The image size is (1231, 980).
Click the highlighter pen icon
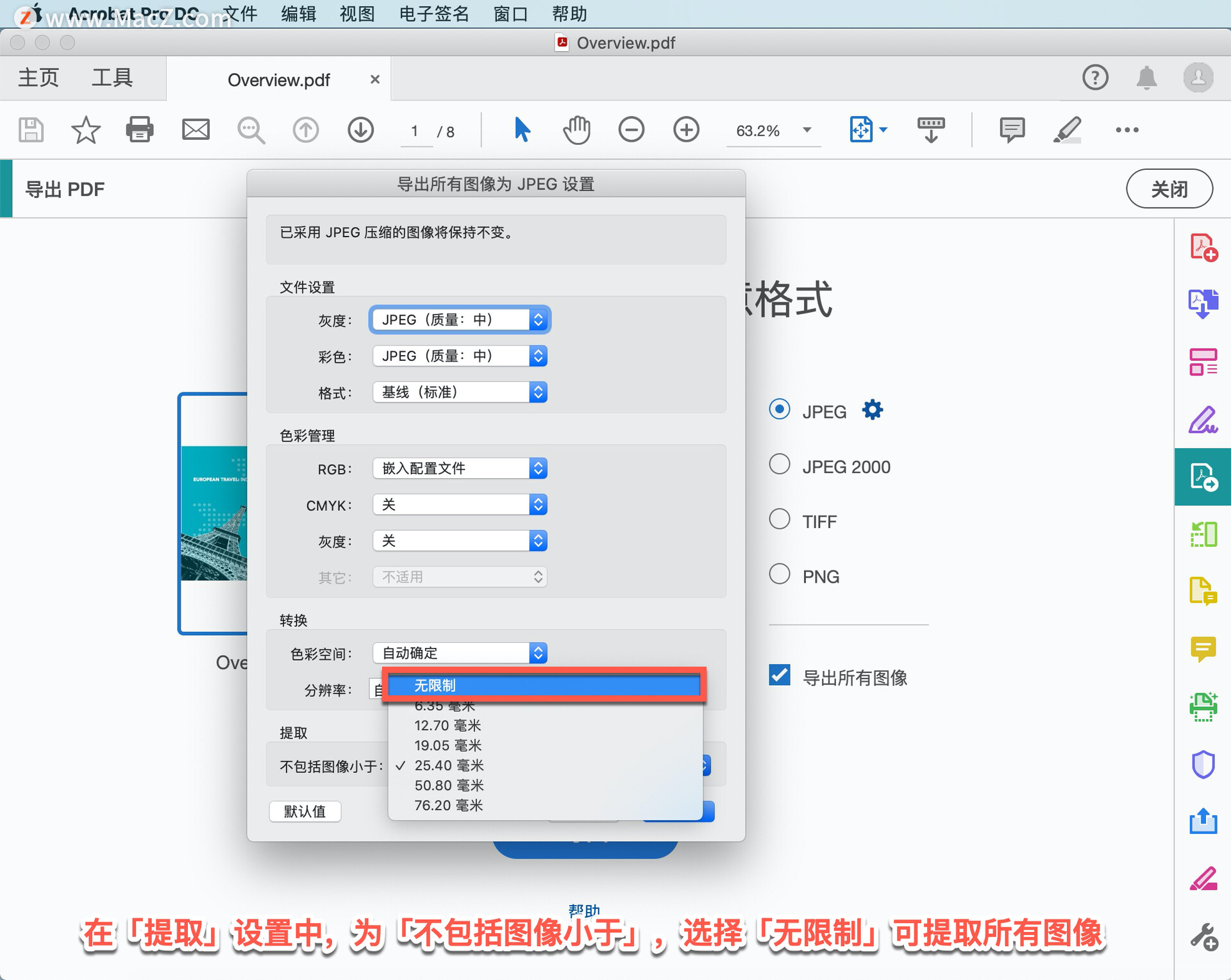click(1067, 129)
